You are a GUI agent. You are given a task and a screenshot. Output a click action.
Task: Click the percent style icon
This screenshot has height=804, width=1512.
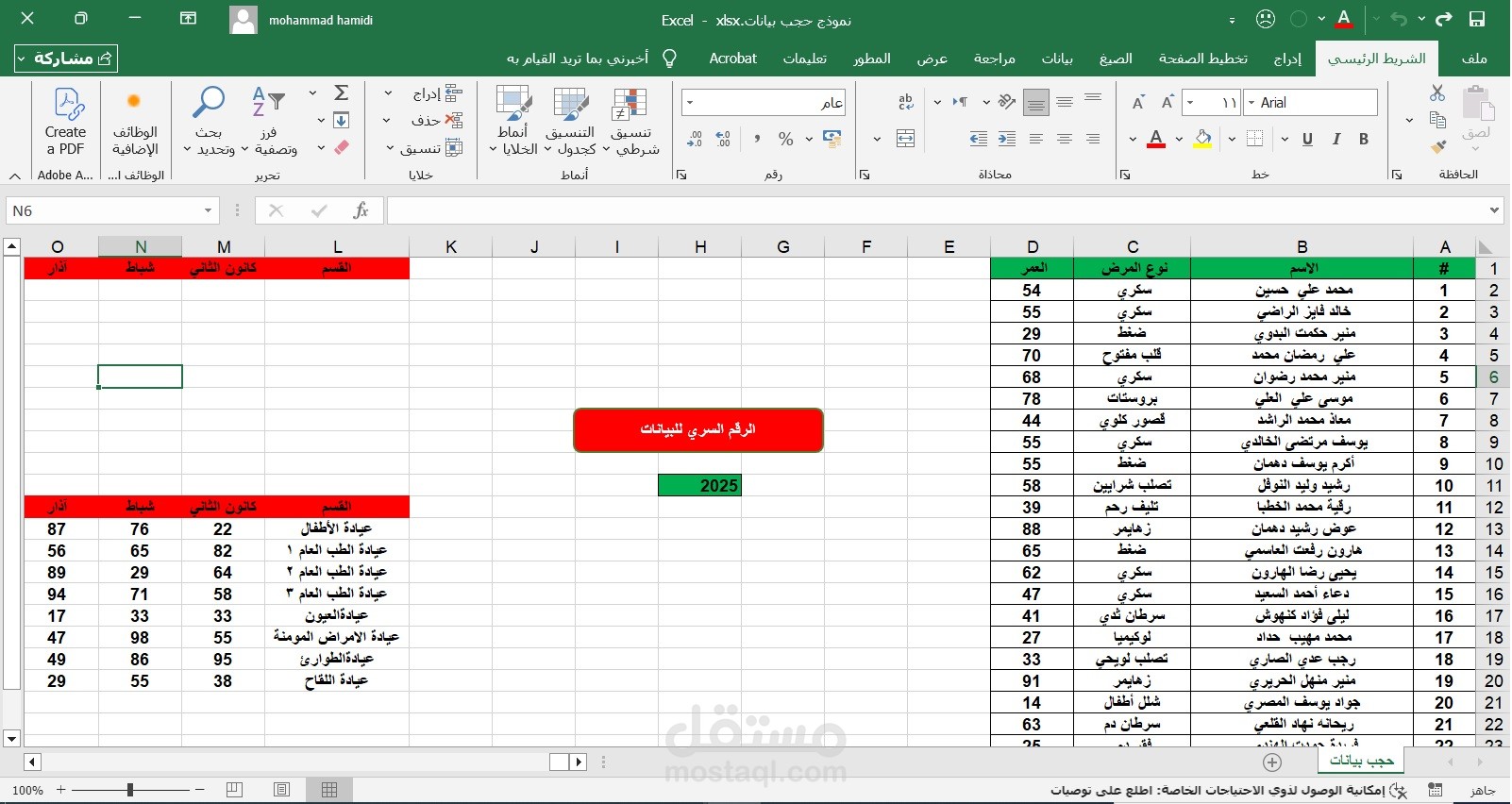(785, 139)
